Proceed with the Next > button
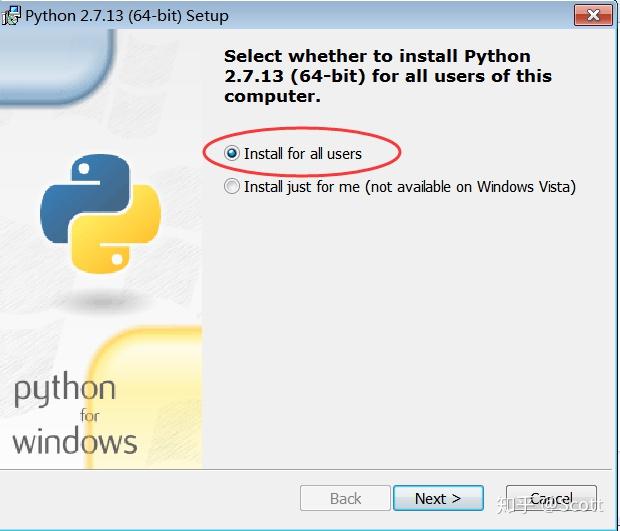Viewport: 620px width, 531px height. click(438, 498)
